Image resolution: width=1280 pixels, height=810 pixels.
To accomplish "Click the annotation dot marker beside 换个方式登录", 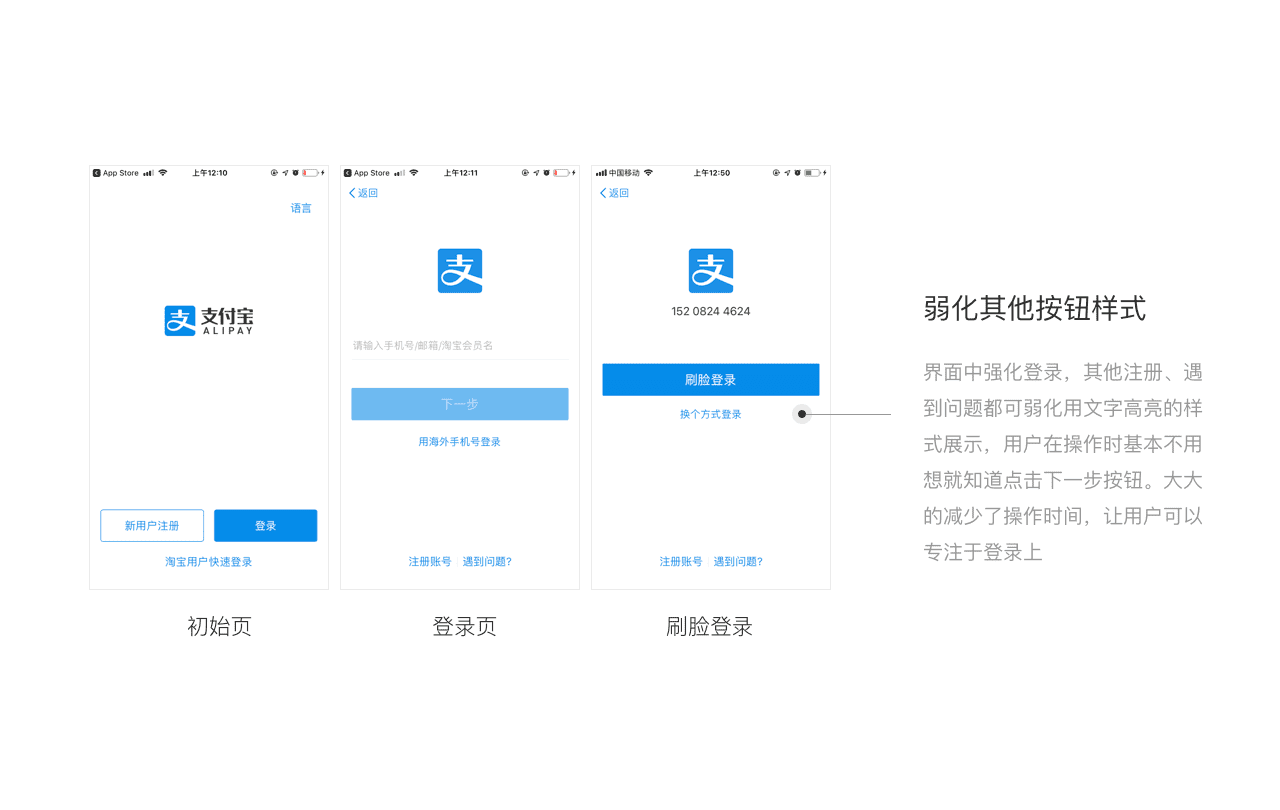I will point(802,414).
